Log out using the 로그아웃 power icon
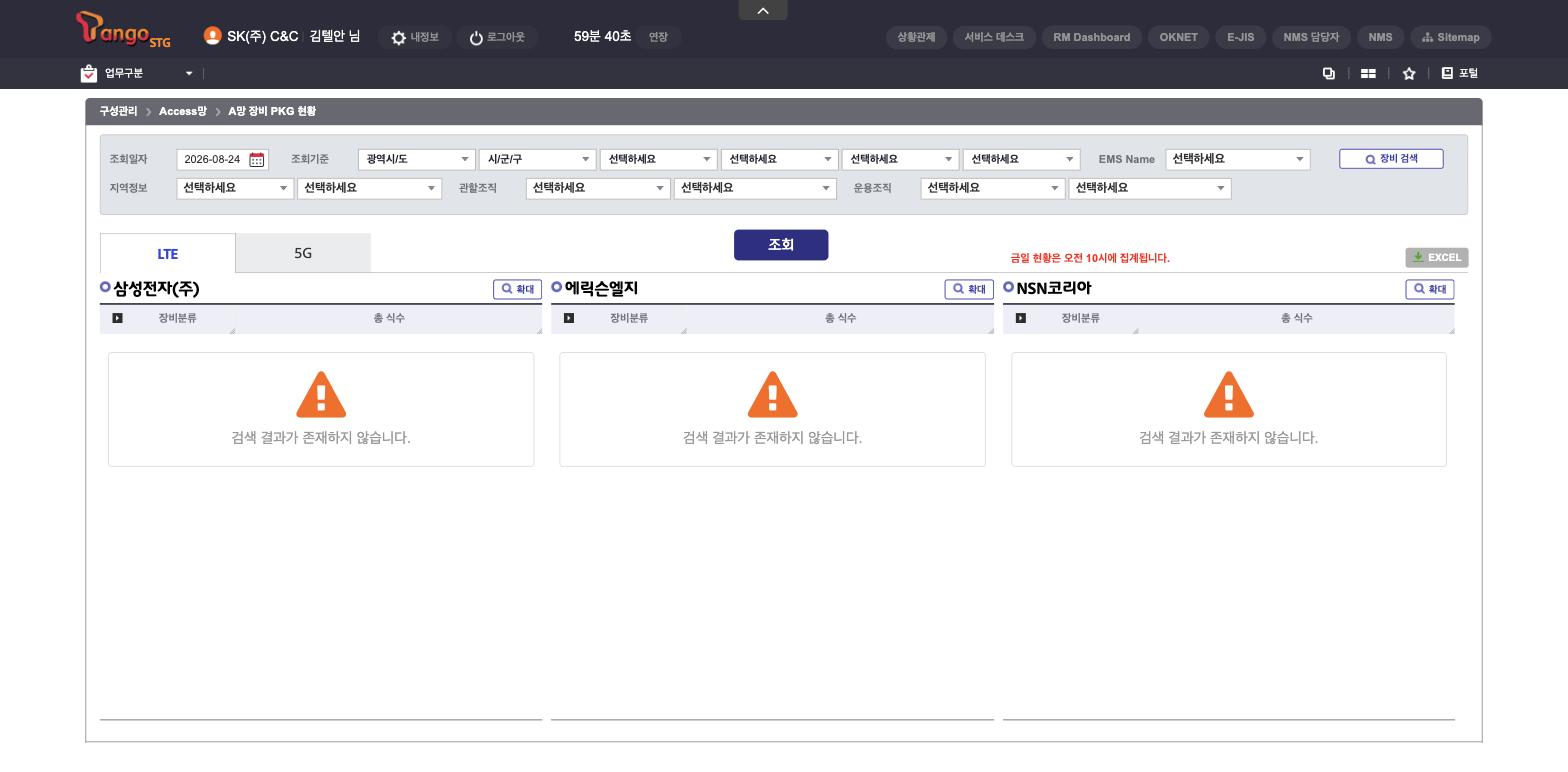The height and width of the screenshot is (772, 1568). [476, 38]
